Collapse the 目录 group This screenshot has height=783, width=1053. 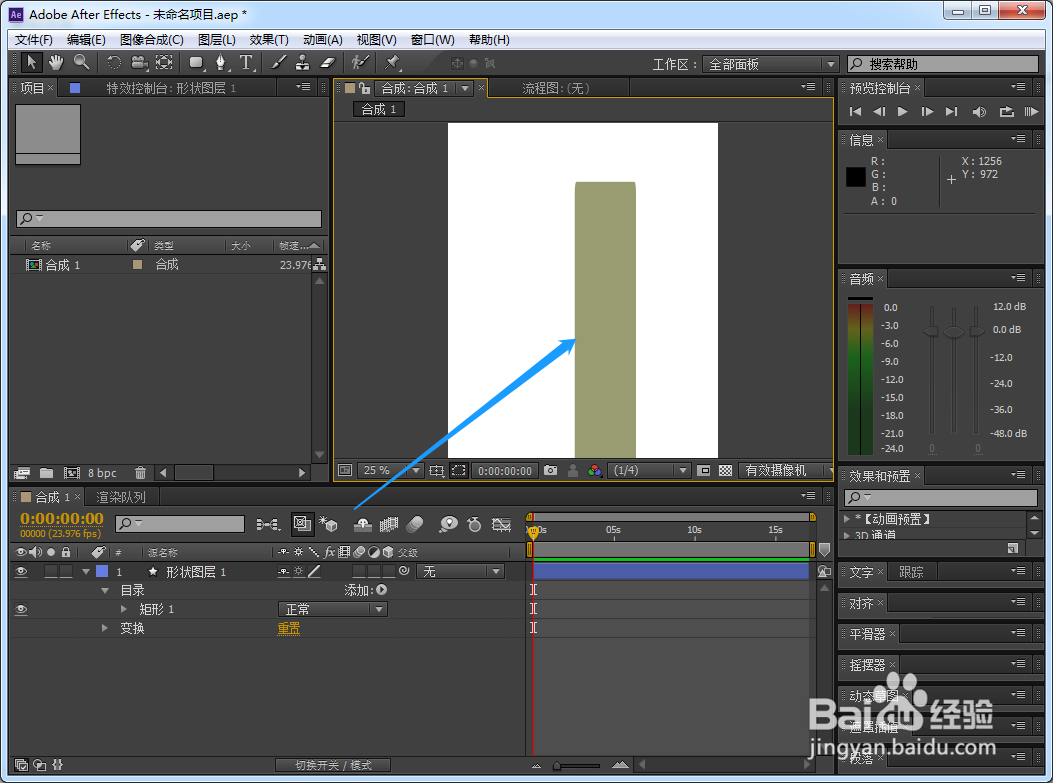click(x=105, y=590)
